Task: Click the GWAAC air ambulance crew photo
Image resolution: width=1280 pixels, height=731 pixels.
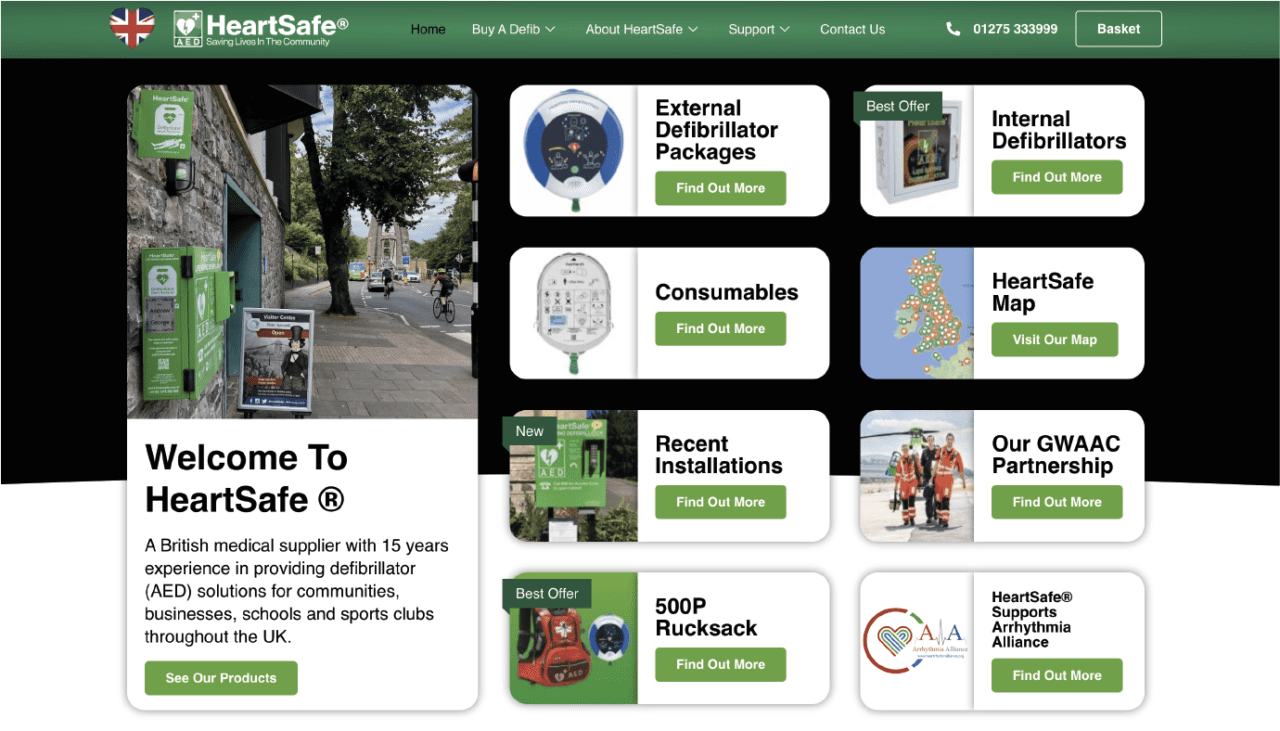Action: [917, 476]
